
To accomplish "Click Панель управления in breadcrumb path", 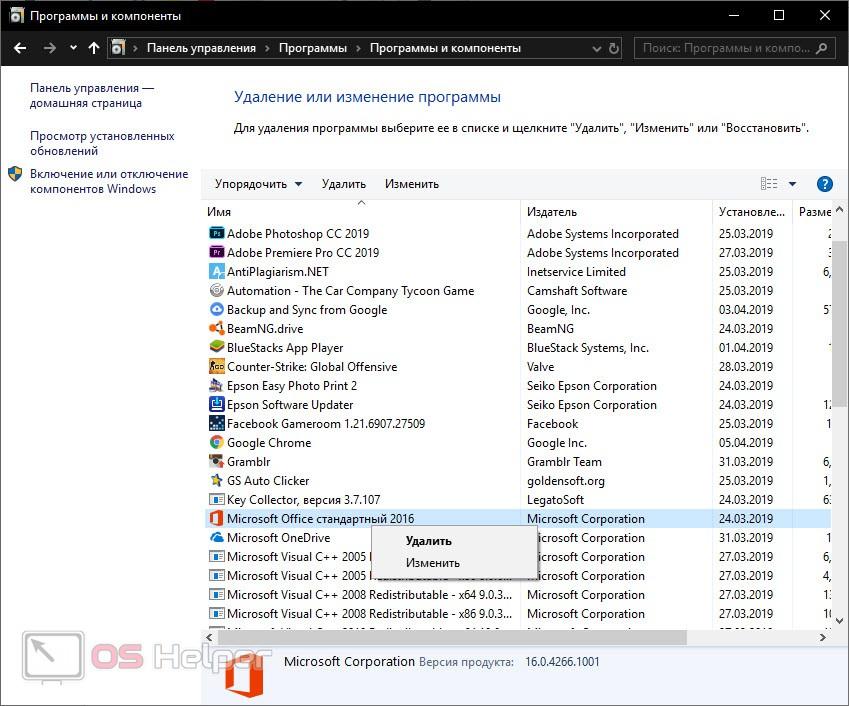I will click(201, 48).
